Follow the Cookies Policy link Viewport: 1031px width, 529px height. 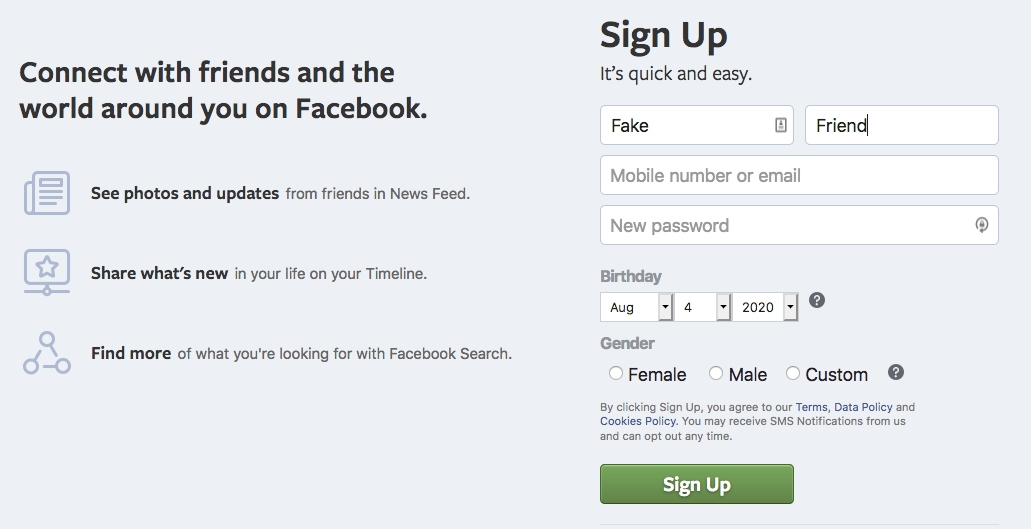tap(638, 422)
